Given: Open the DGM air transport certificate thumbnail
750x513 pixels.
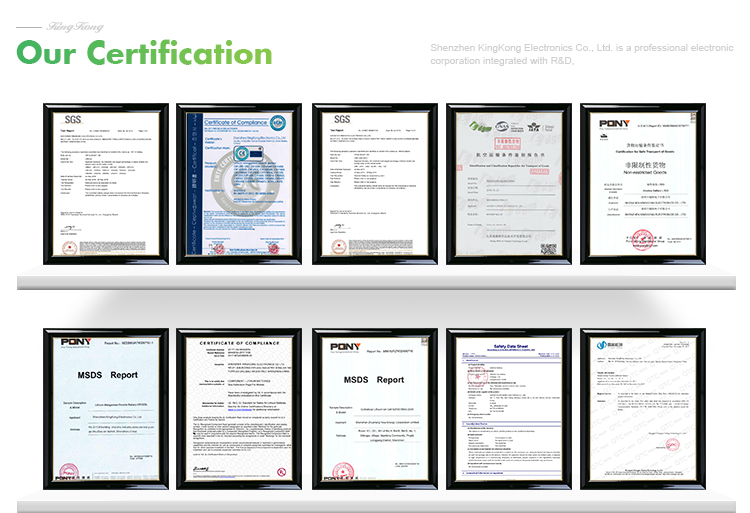Looking at the screenshot, I should click(508, 184).
